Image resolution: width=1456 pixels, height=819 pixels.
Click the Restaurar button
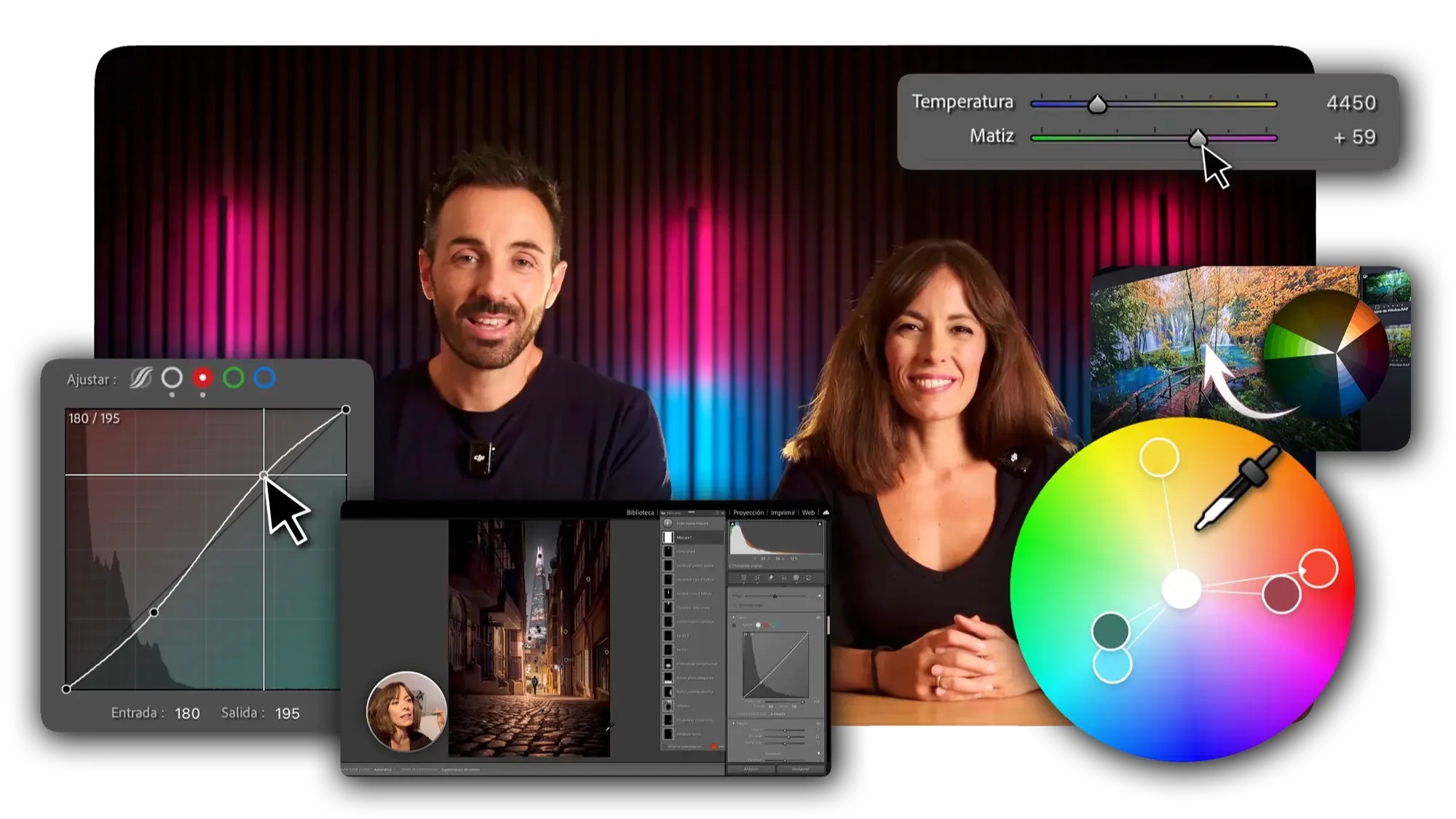click(x=801, y=769)
